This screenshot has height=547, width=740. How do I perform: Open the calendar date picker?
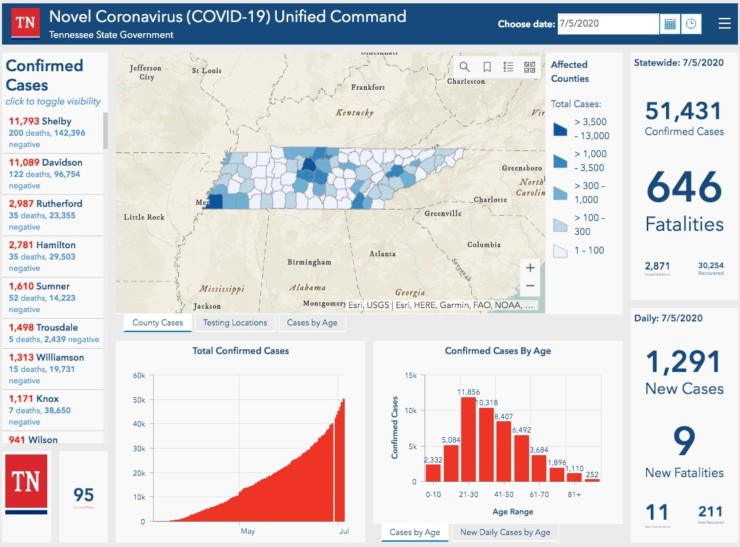[669, 24]
